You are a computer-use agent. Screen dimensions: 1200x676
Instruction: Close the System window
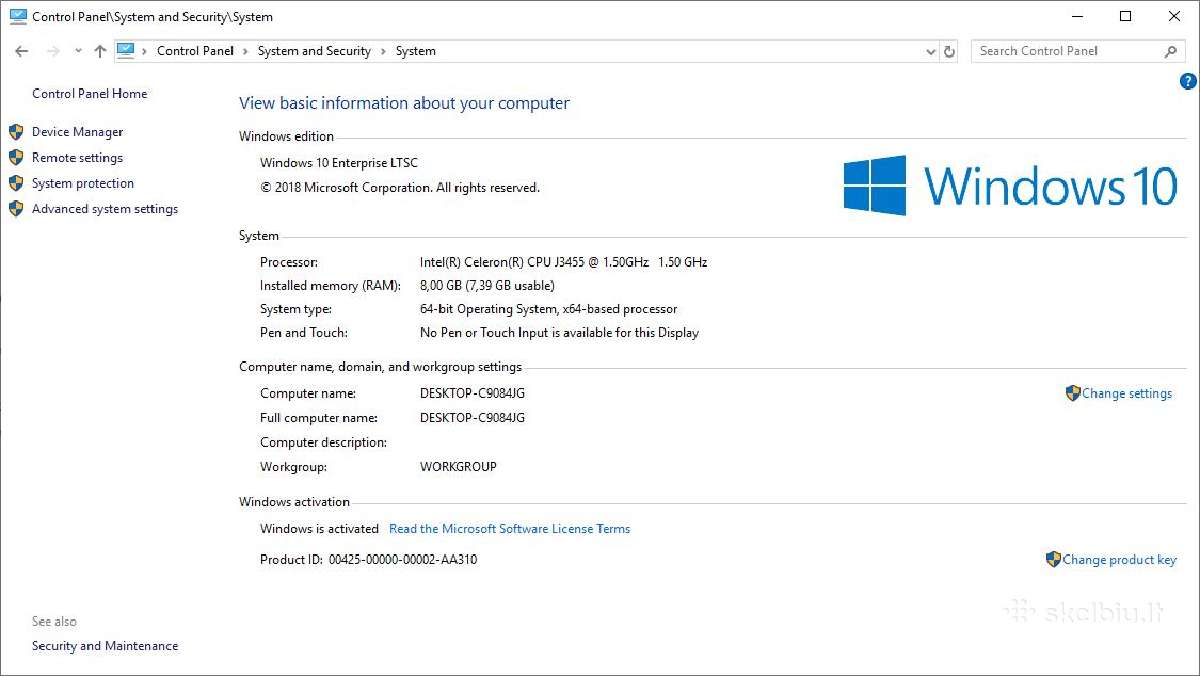click(1174, 16)
